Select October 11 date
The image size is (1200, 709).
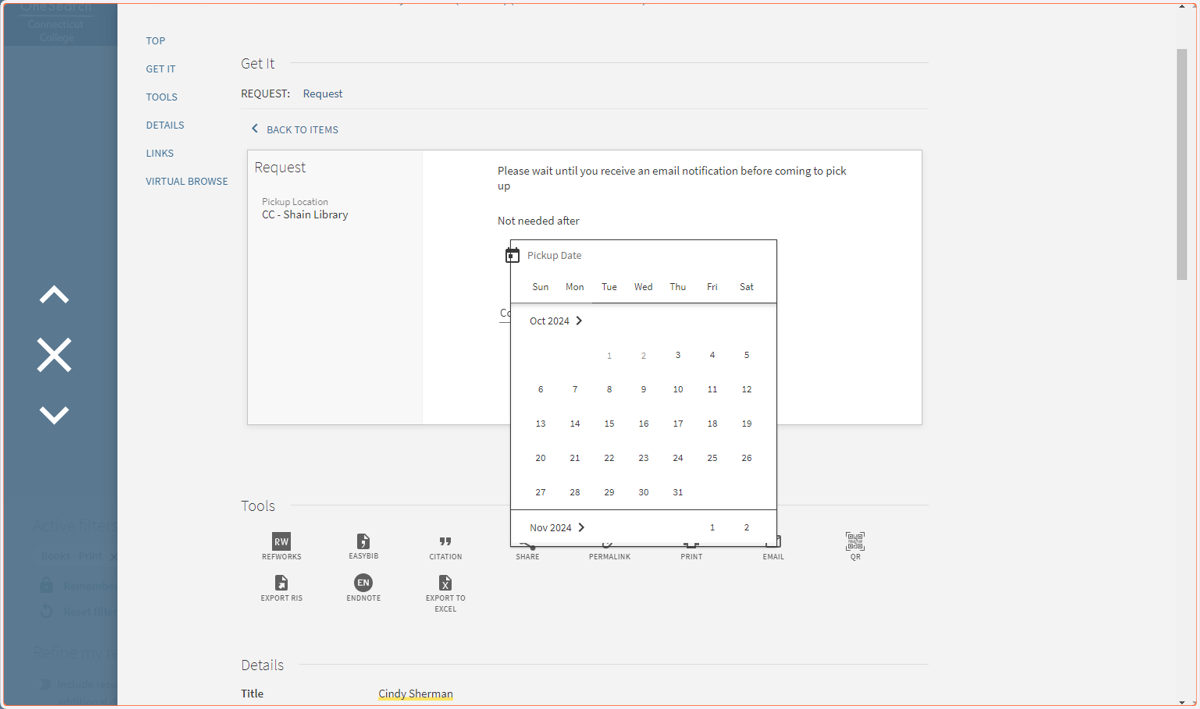pyautogui.click(x=712, y=389)
